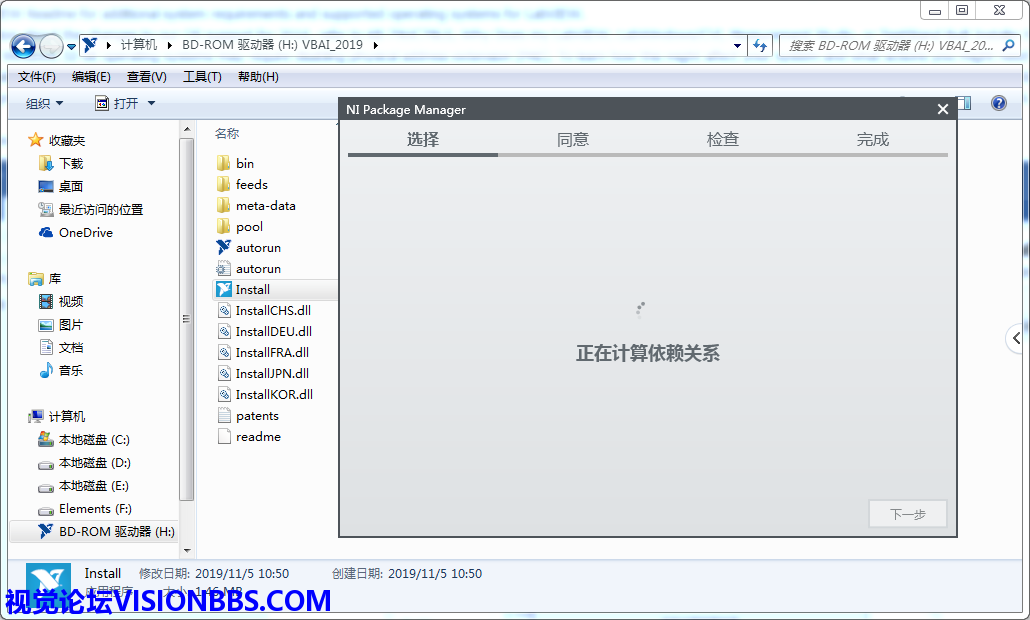Click the Install thumbnail in details pane
Screen dimensions: 1030x620
pos(48,583)
